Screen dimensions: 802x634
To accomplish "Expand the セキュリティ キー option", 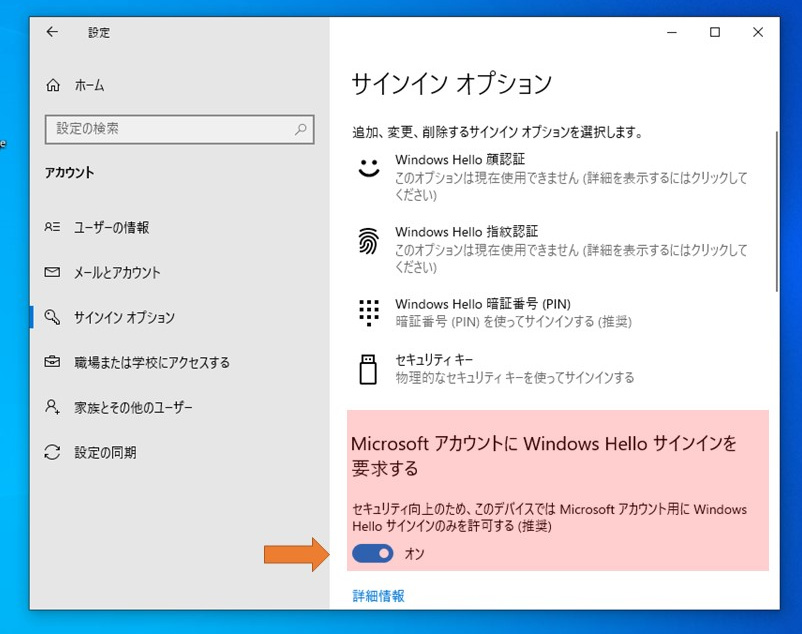I will 434,360.
